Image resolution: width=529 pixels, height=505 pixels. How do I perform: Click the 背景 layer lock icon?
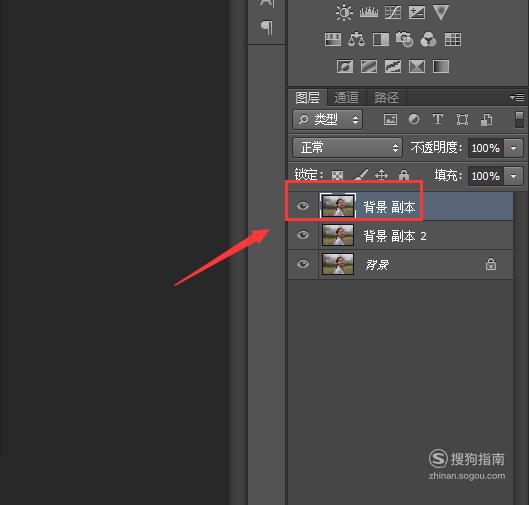click(491, 264)
